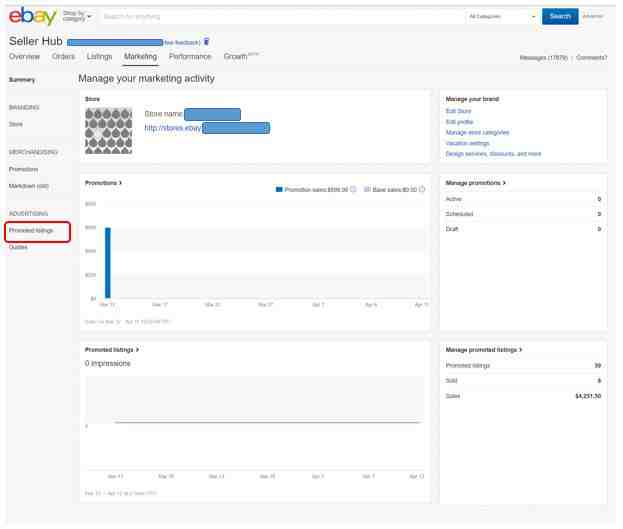Switch to the Orders tab

(x=64, y=57)
